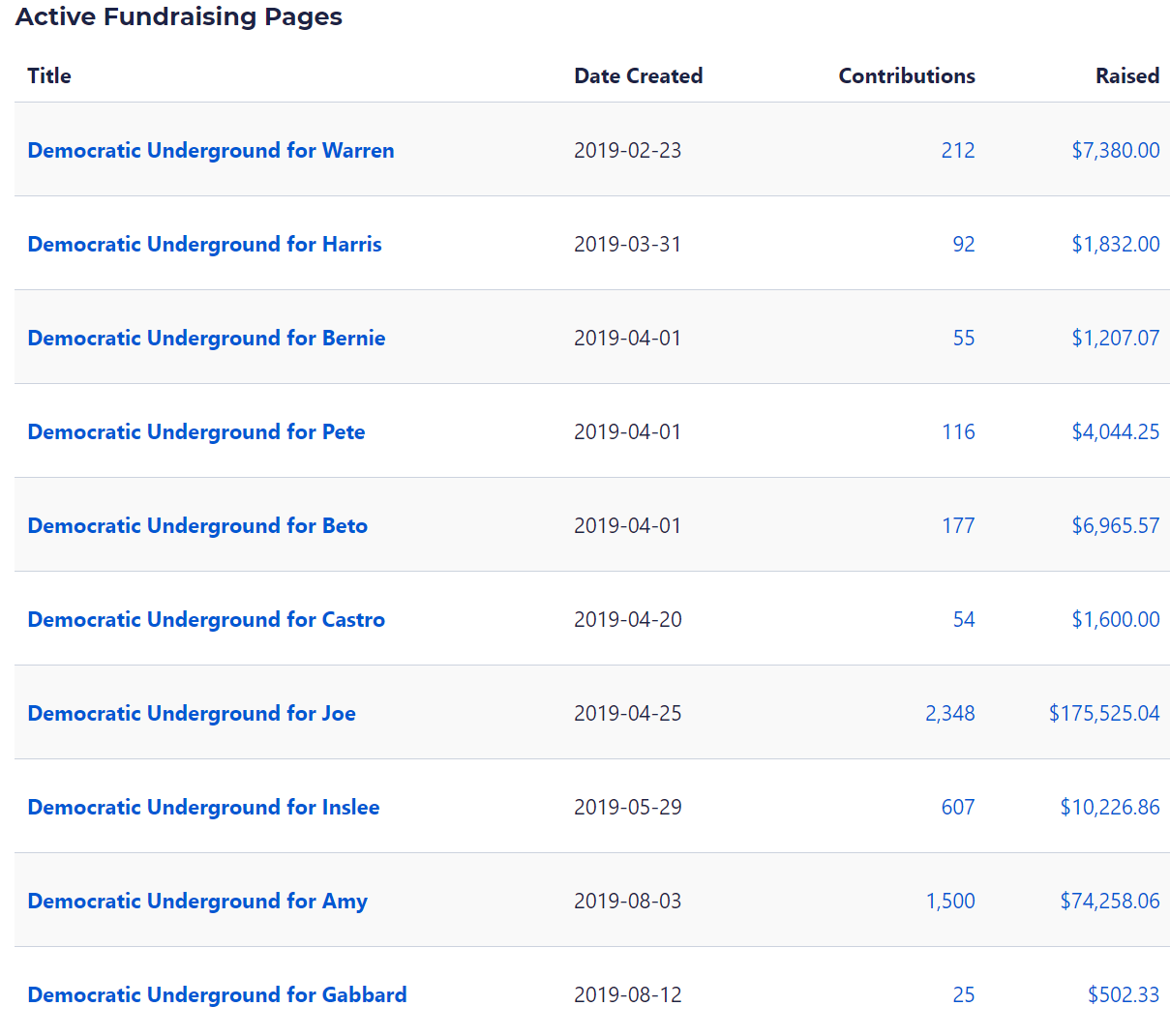Open Democratic Underground for Warren page

210,150
